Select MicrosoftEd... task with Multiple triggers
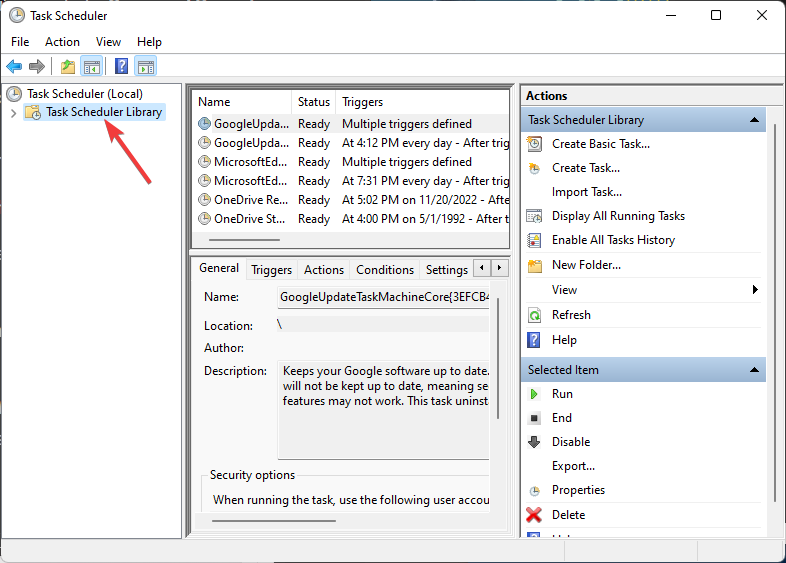Screen dimensions: 786x563 coord(352,162)
